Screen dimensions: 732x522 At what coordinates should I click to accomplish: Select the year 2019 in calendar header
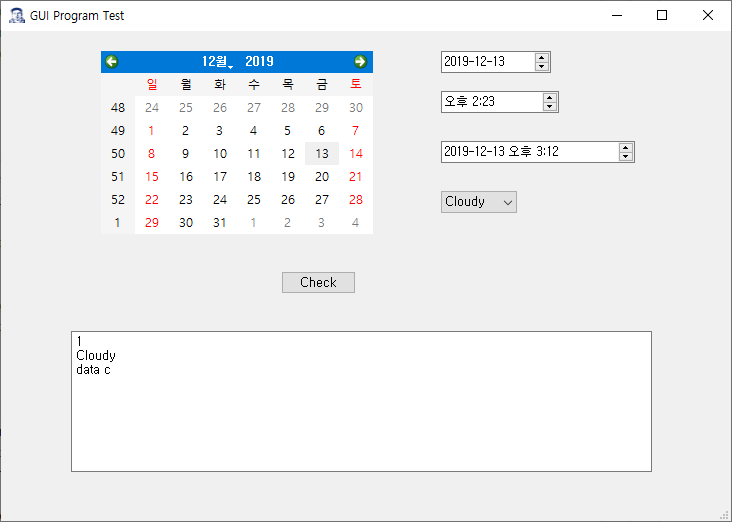[260, 62]
